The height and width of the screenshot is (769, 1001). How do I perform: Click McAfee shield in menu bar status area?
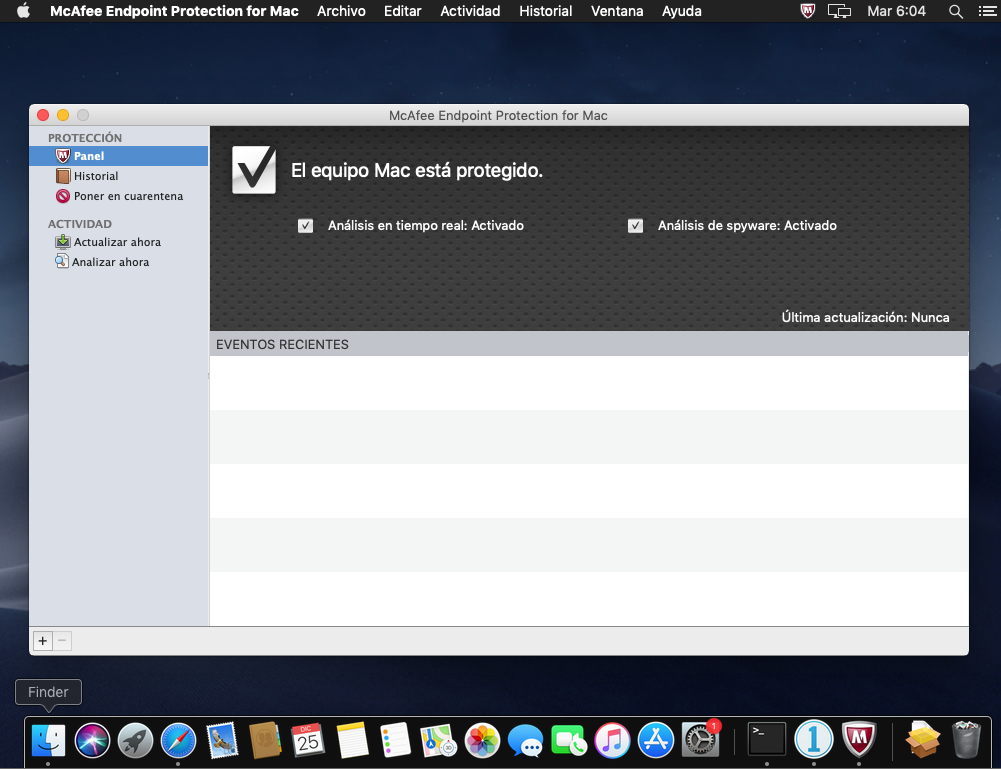808,11
